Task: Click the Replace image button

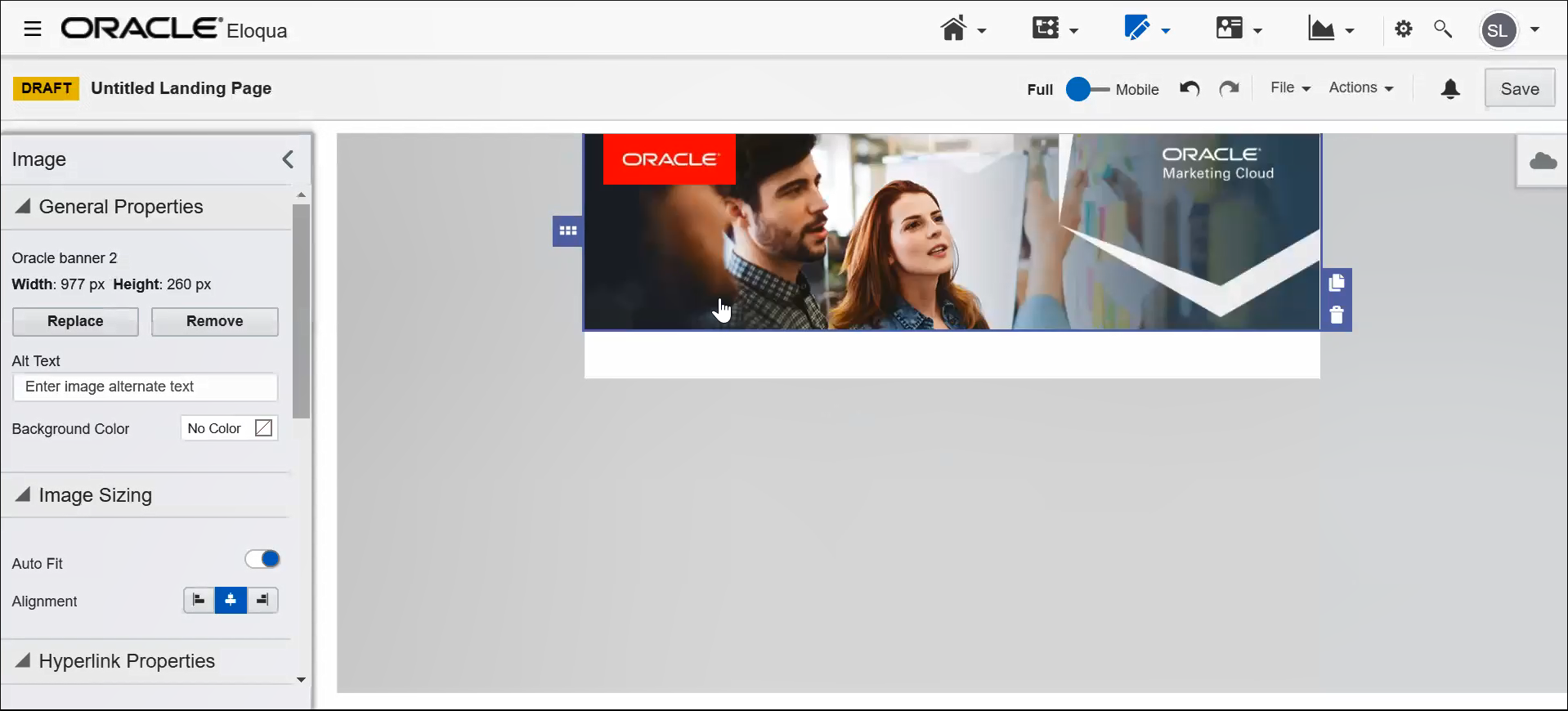Action: (75, 321)
